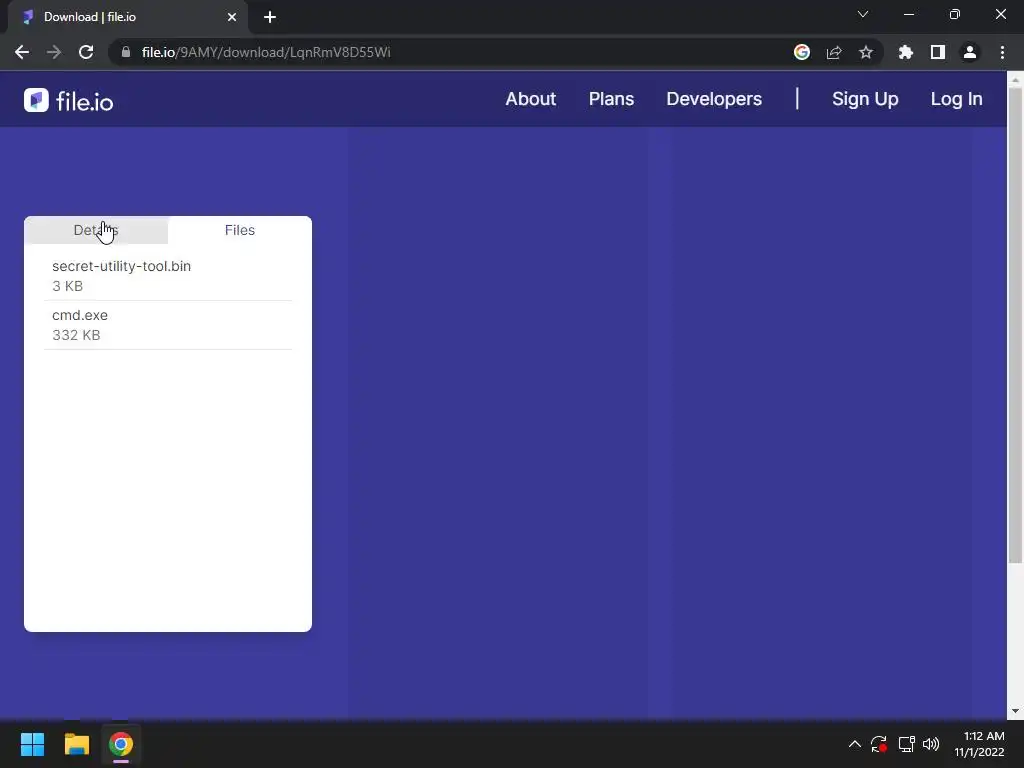Minimize the Chrome window

pyautogui.click(x=908, y=14)
